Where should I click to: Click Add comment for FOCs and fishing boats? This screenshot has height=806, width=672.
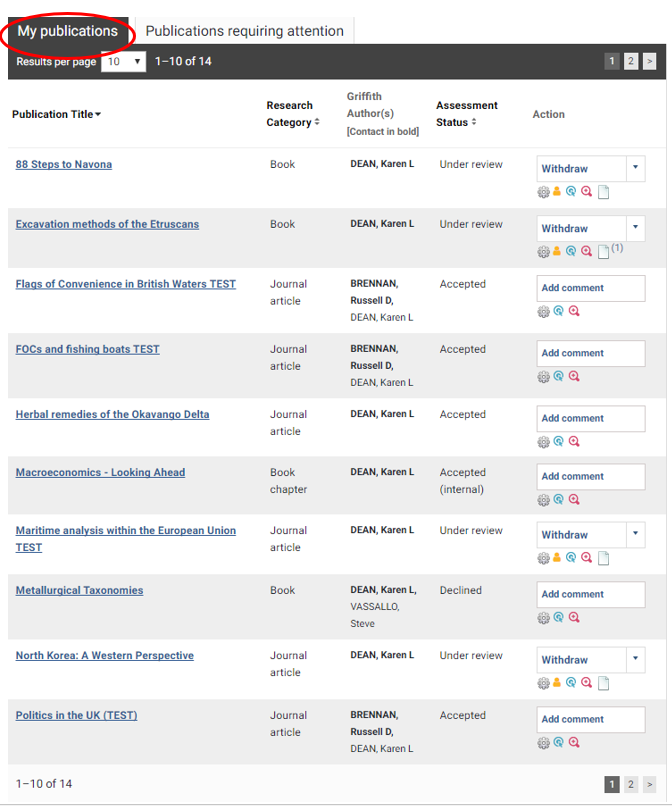pos(591,353)
